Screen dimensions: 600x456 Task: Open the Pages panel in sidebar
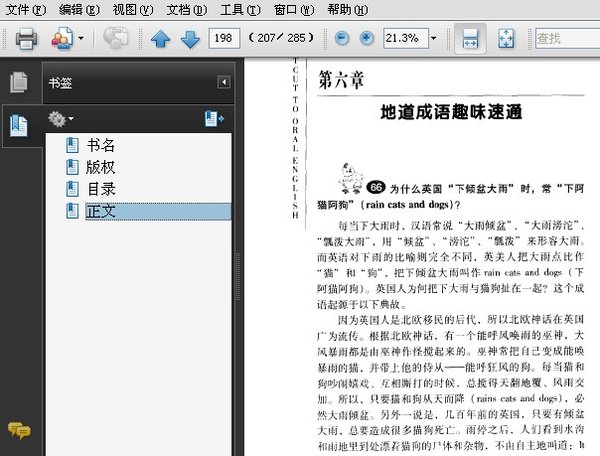point(18,83)
